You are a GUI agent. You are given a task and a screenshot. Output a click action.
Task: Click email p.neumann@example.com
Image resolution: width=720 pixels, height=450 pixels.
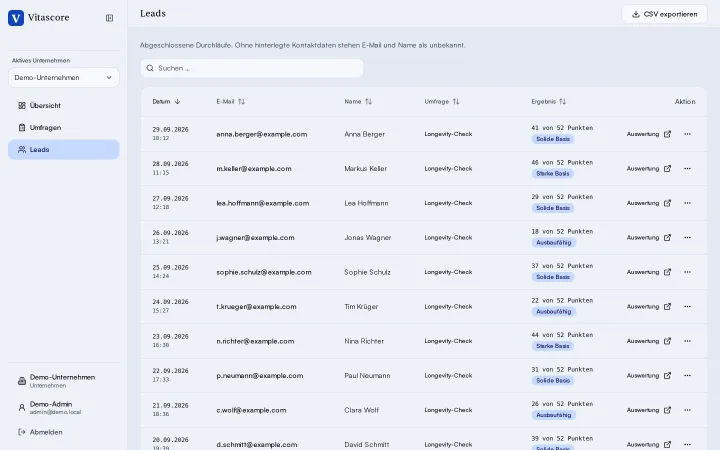coord(260,376)
